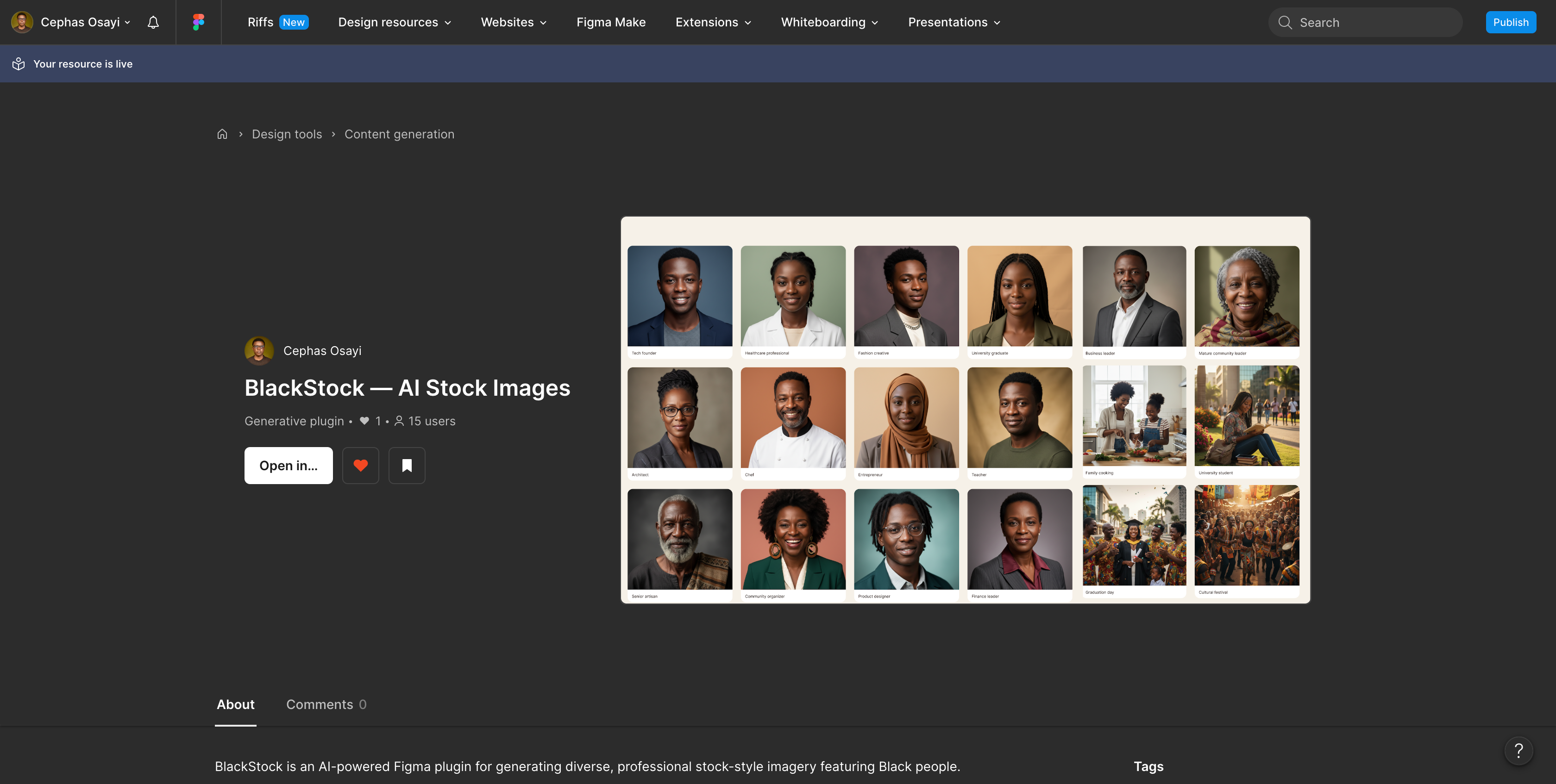Open the notifications bell
Viewport: 1556px width, 784px height.
point(153,22)
